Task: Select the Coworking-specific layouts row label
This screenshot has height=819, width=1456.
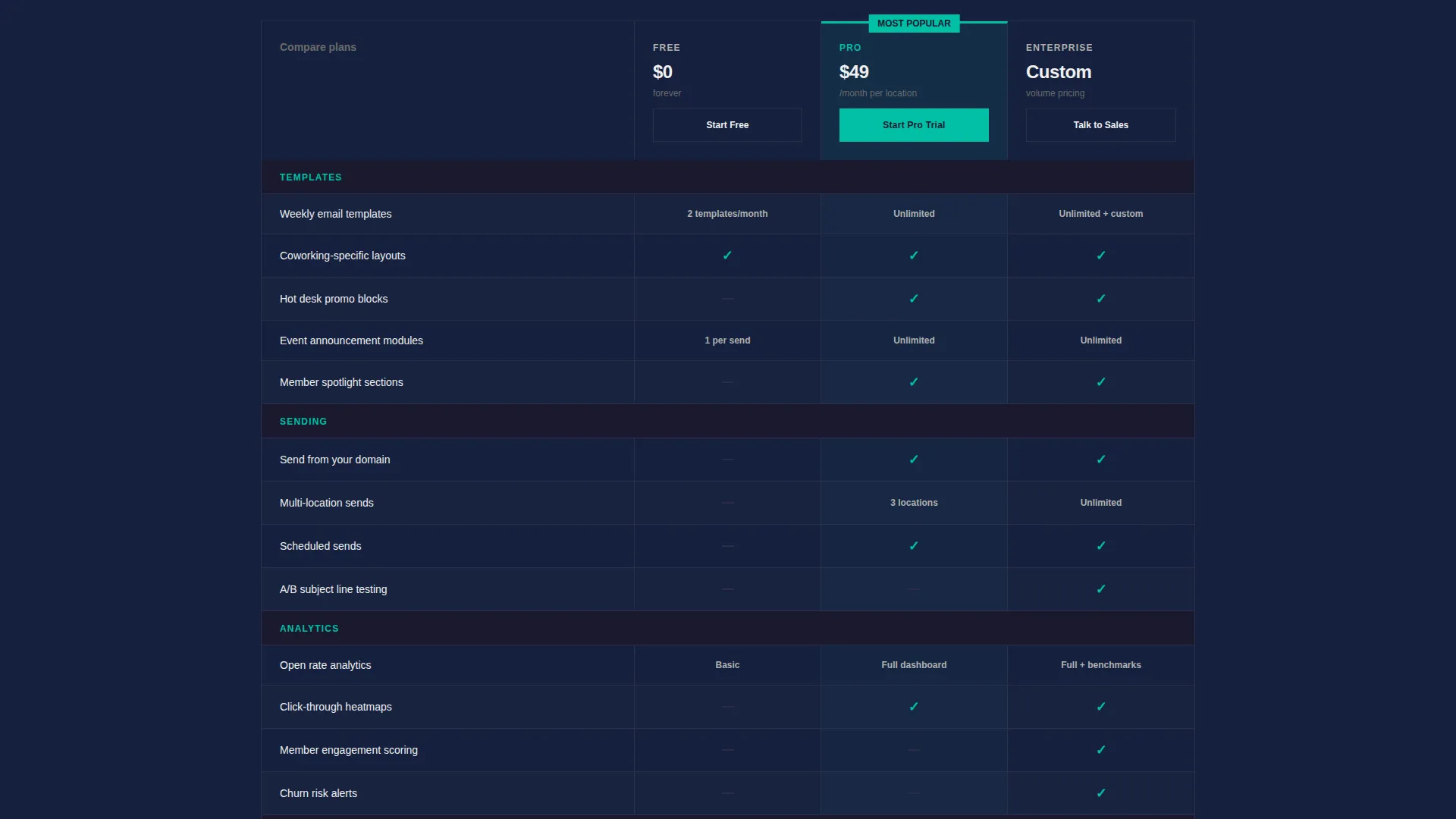Action: click(x=342, y=256)
